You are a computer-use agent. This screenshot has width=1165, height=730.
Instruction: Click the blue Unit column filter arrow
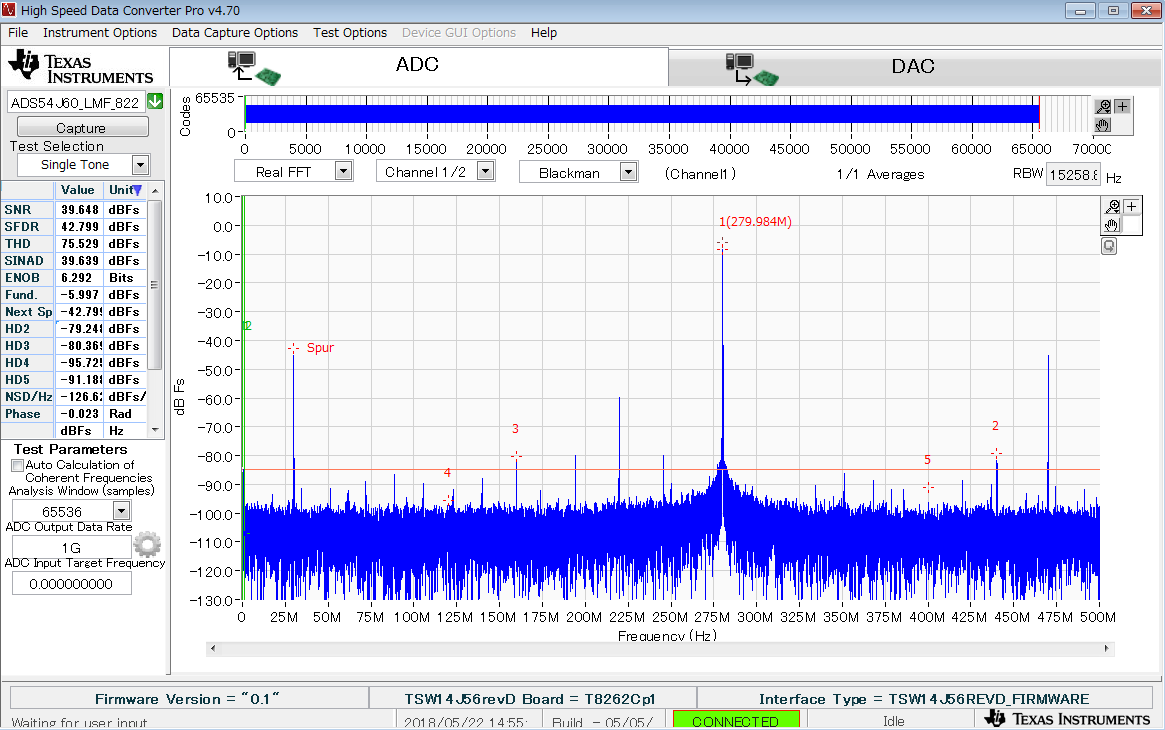pos(137,190)
